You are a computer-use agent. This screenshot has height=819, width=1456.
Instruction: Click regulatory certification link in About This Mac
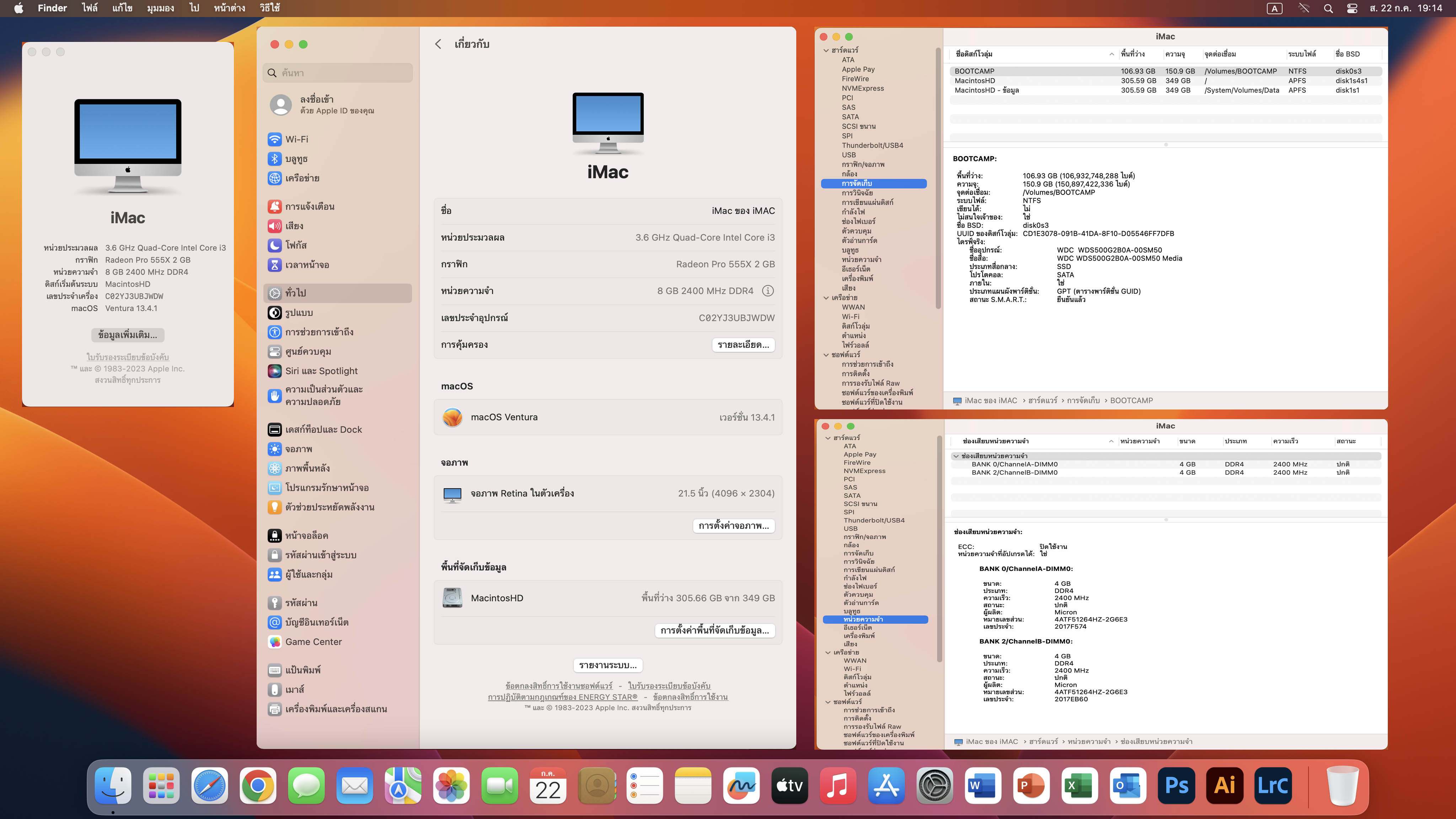(x=128, y=357)
